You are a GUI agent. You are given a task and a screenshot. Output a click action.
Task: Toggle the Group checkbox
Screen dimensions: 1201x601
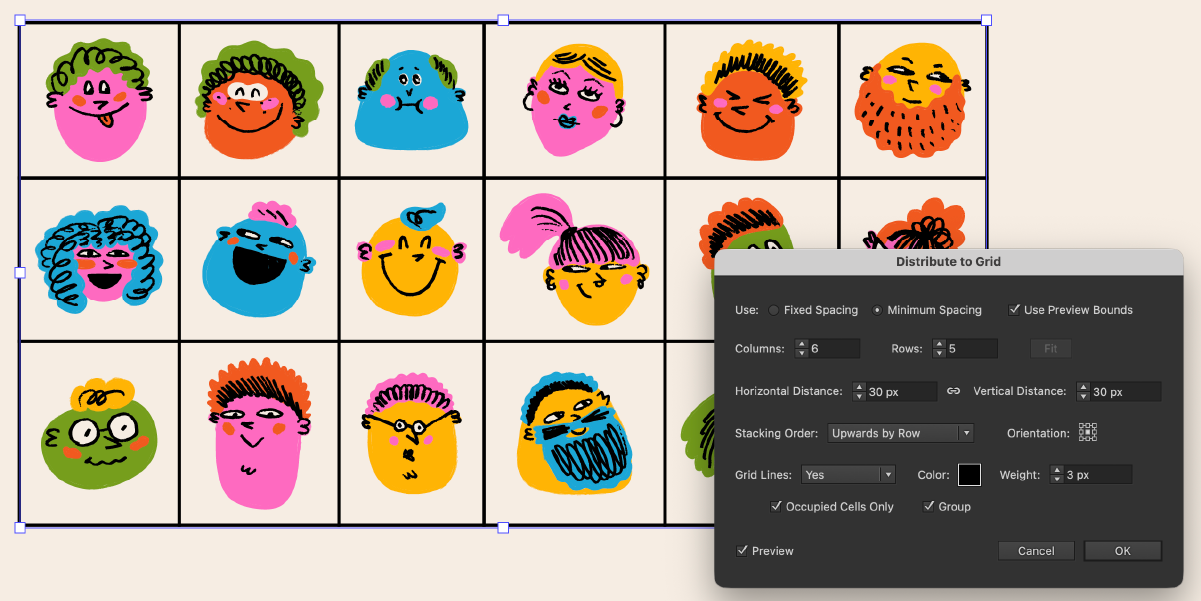click(x=928, y=507)
